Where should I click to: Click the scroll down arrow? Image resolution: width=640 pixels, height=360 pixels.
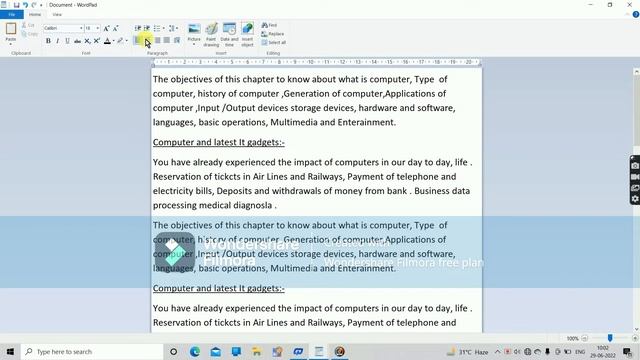[x=636, y=329]
